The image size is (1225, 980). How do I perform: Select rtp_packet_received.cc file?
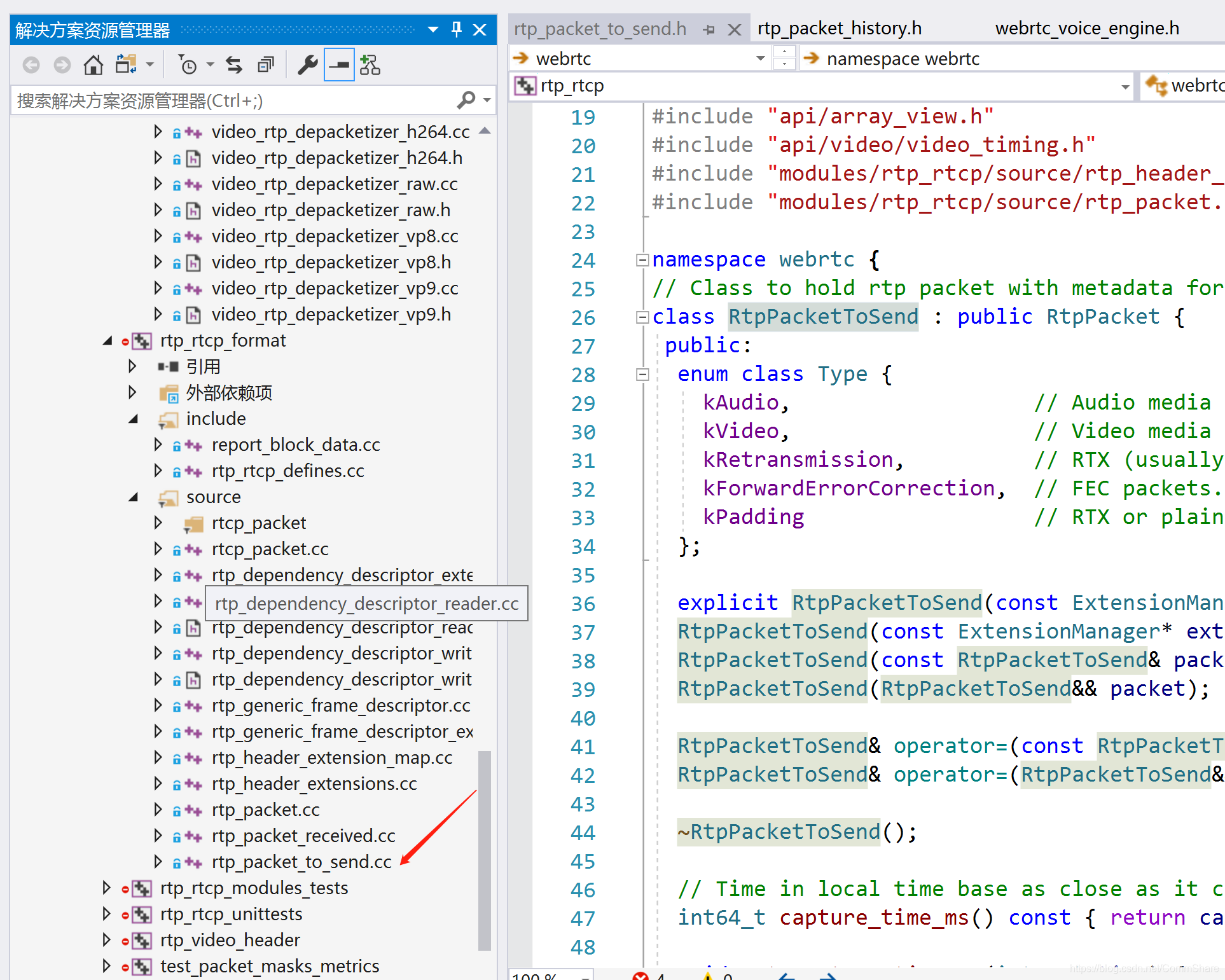[x=303, y=836]
